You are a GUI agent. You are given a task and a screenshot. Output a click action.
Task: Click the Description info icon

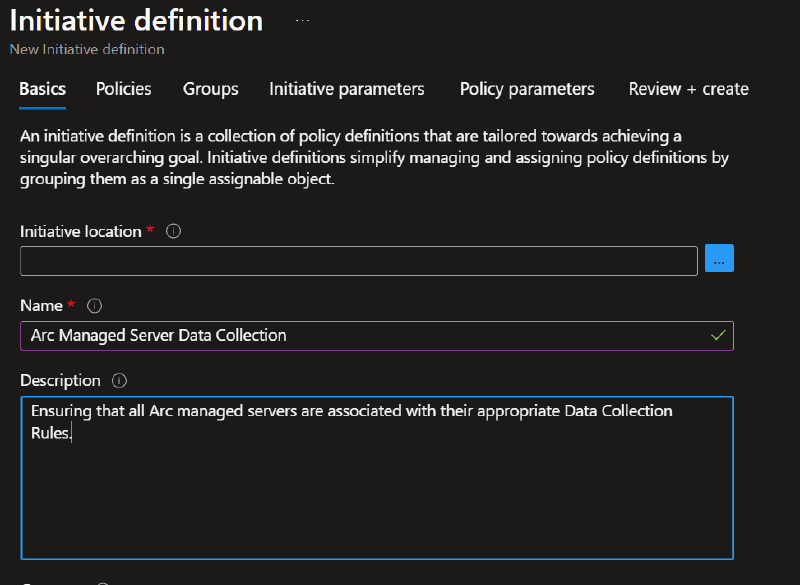click(x=119, y=380)
